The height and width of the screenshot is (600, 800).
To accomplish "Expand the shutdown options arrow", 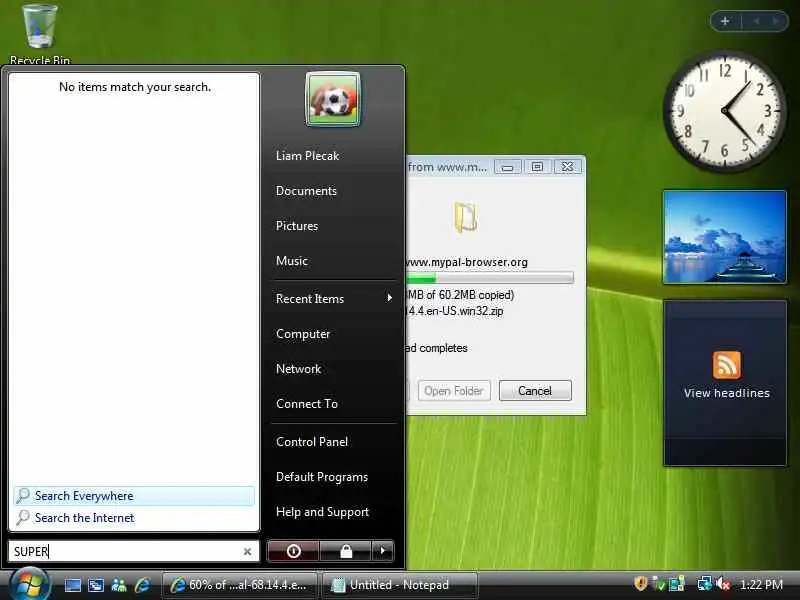I will (383, 551).
